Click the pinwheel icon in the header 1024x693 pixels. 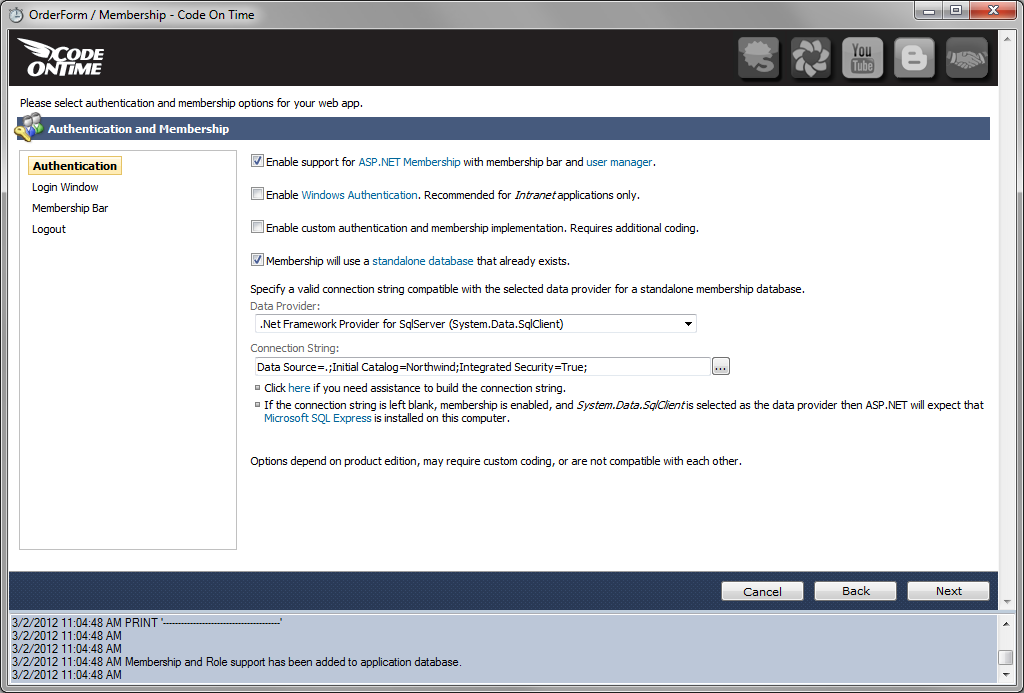pos(810,57)
